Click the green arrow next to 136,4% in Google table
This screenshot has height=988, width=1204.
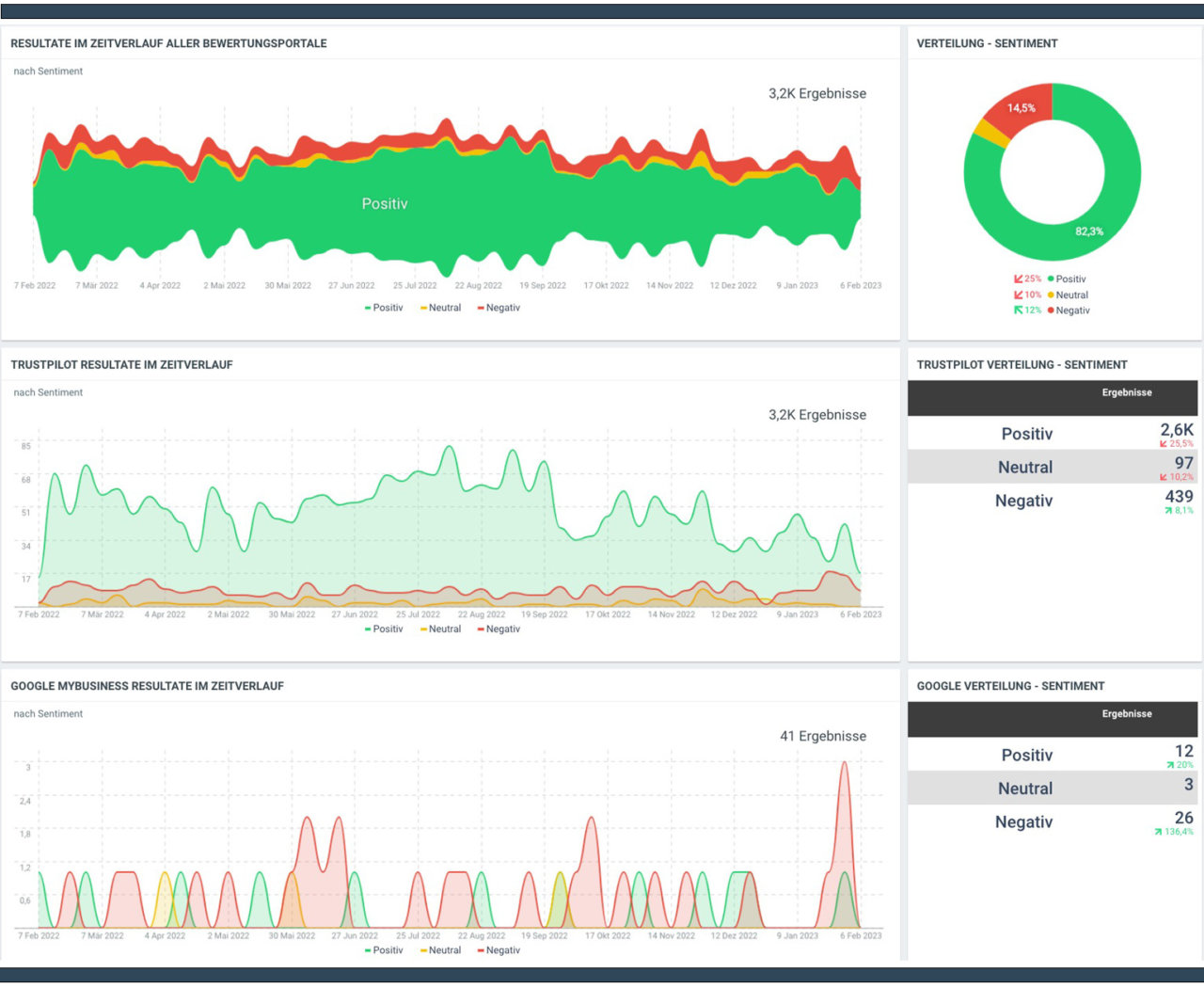click(x=1159, y=832)
